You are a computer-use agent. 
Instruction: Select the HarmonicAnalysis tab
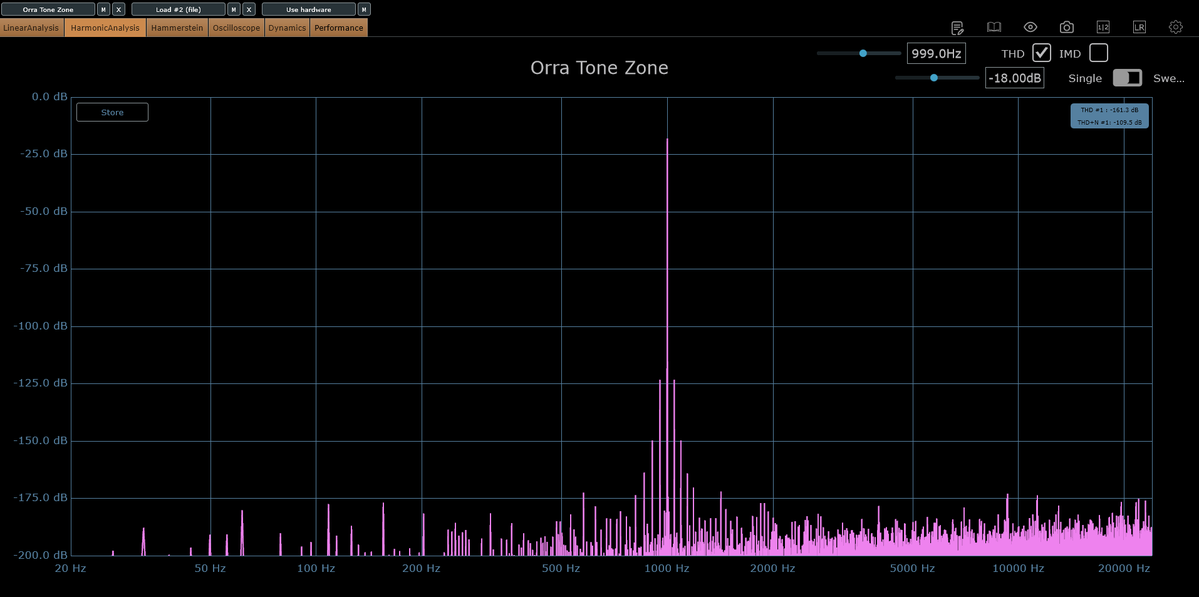pyautogui.click(x=106, y=28)
